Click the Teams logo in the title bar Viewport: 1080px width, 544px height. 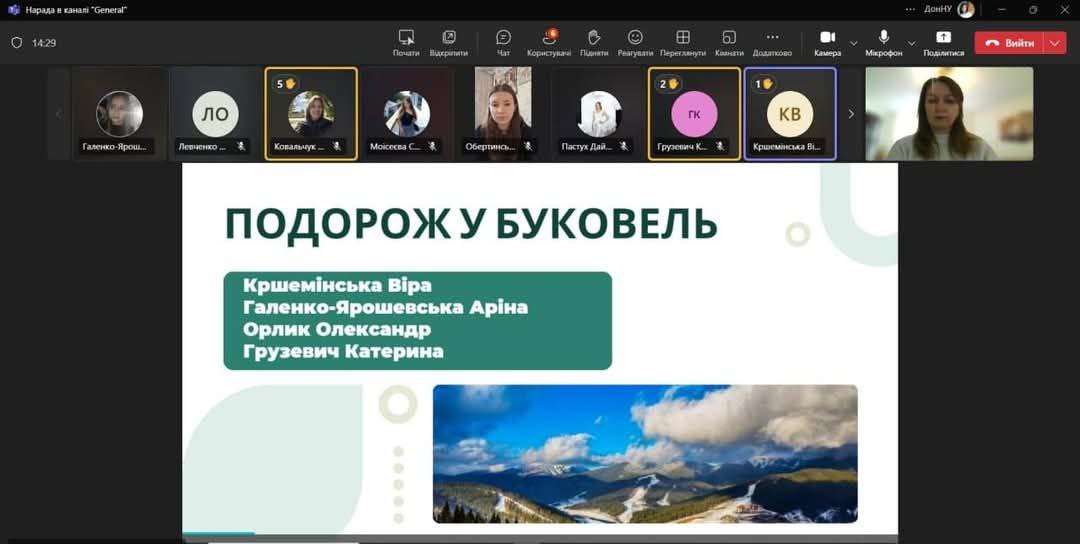[x=13, y=10]
